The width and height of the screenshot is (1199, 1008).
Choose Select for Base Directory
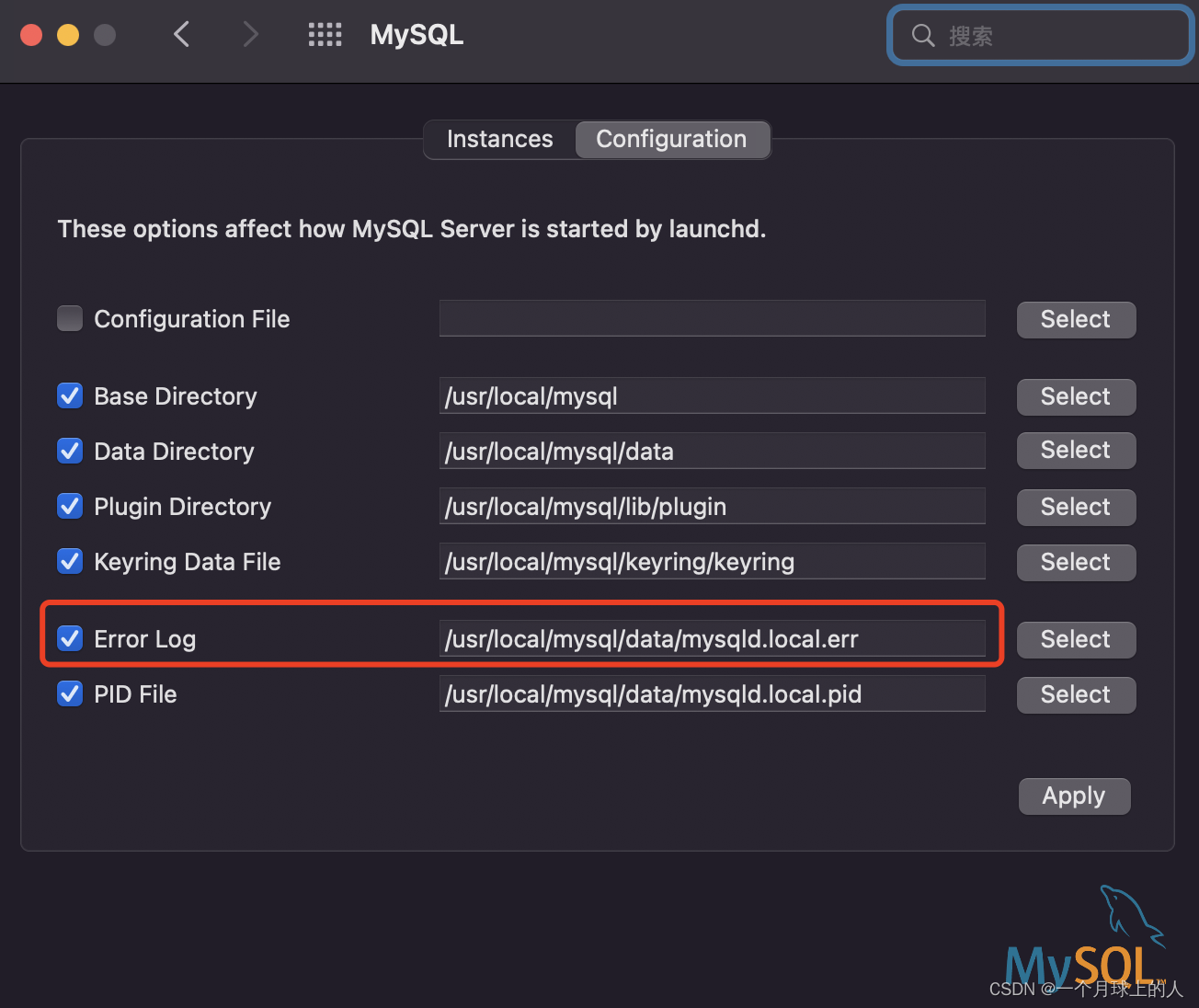tap(1076, 396)
